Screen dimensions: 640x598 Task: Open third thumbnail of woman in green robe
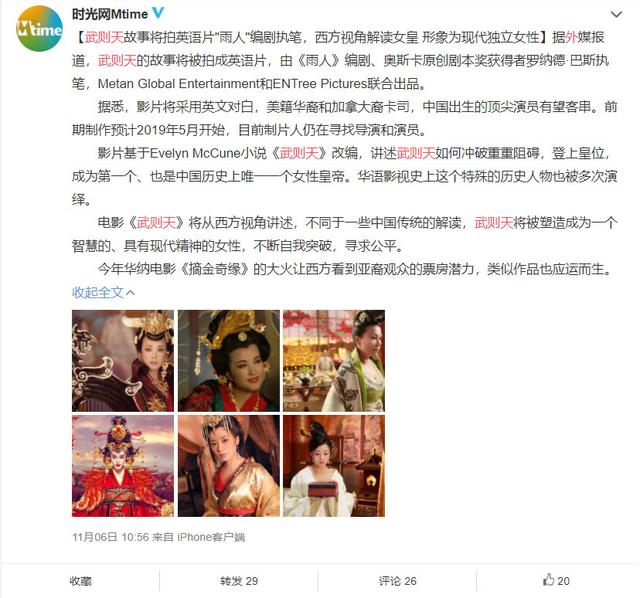(x=334, y=361)
